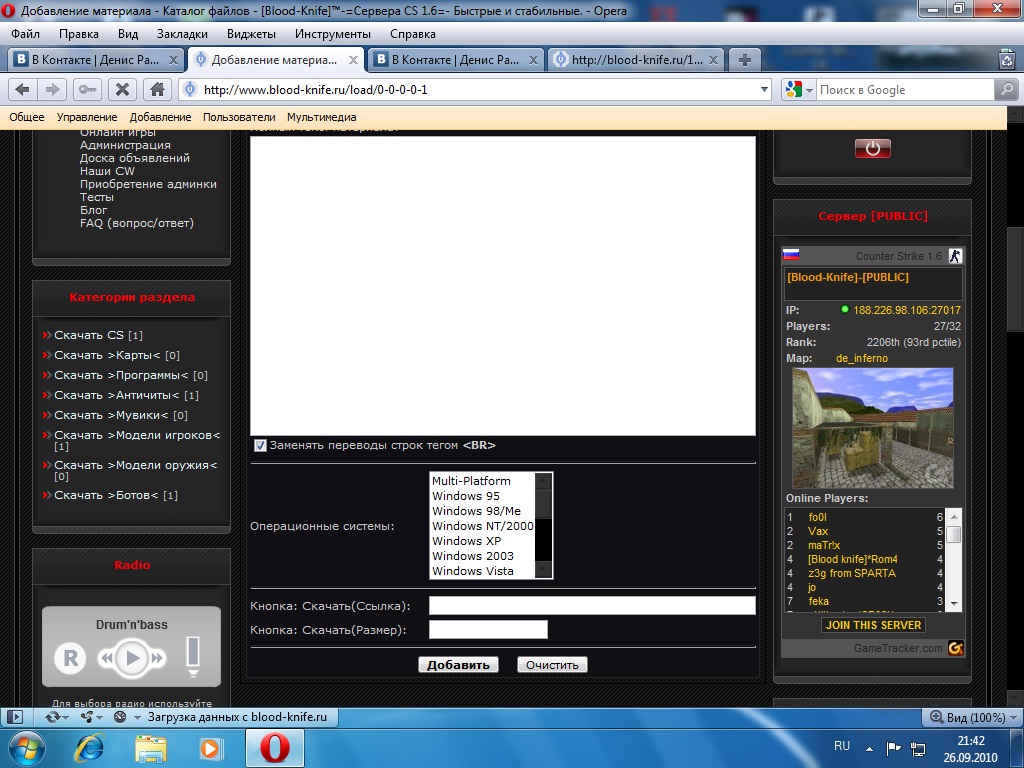
Task: Click the Поиск в Google search field
Action: 905,89
